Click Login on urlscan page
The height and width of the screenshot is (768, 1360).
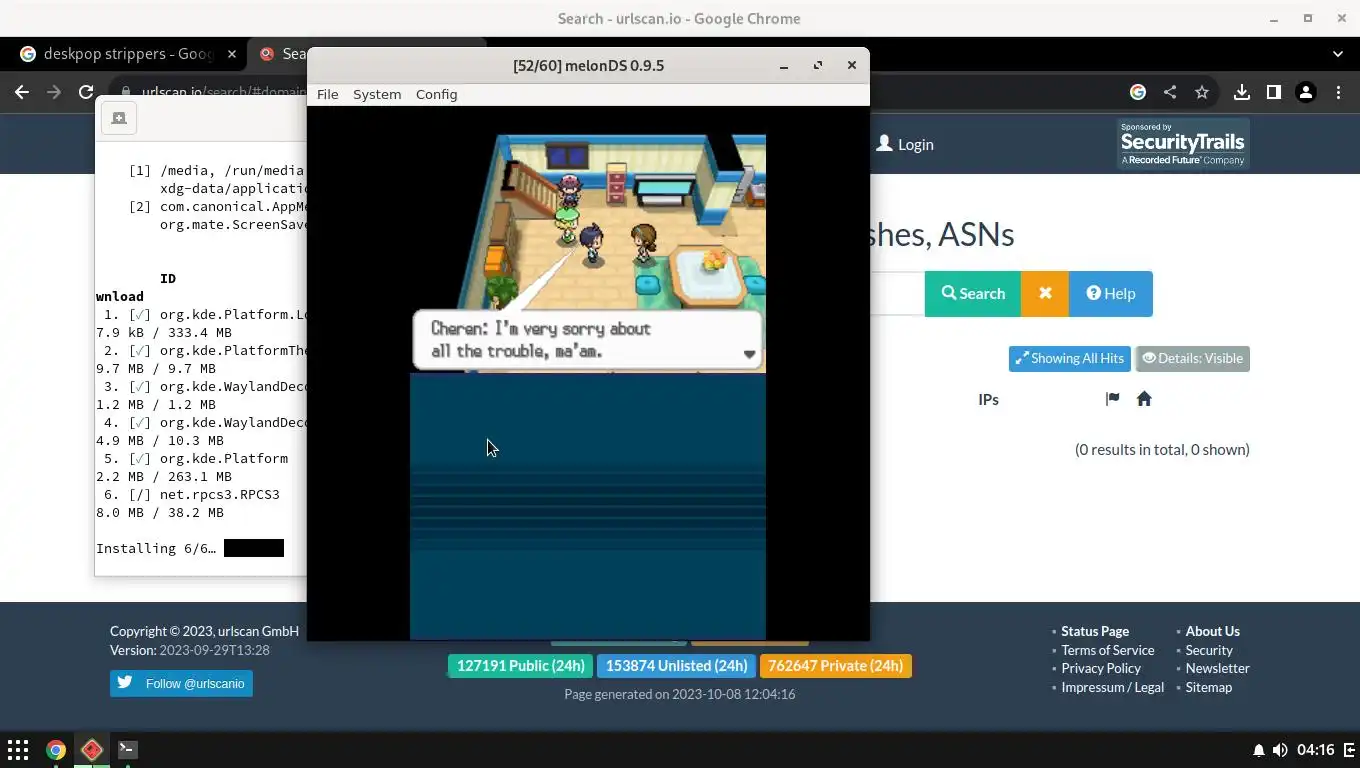[905, 144]
